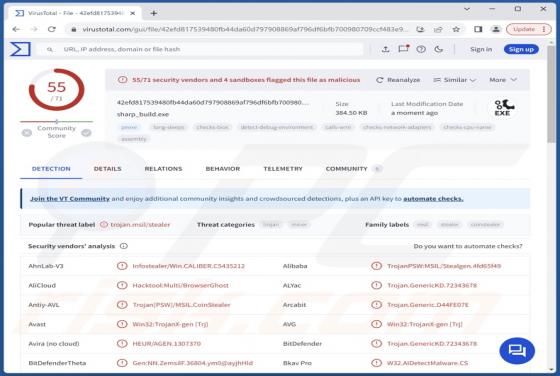560x376 pixels.
Task: Click the positive community score check button
Action: coord(86,133)
